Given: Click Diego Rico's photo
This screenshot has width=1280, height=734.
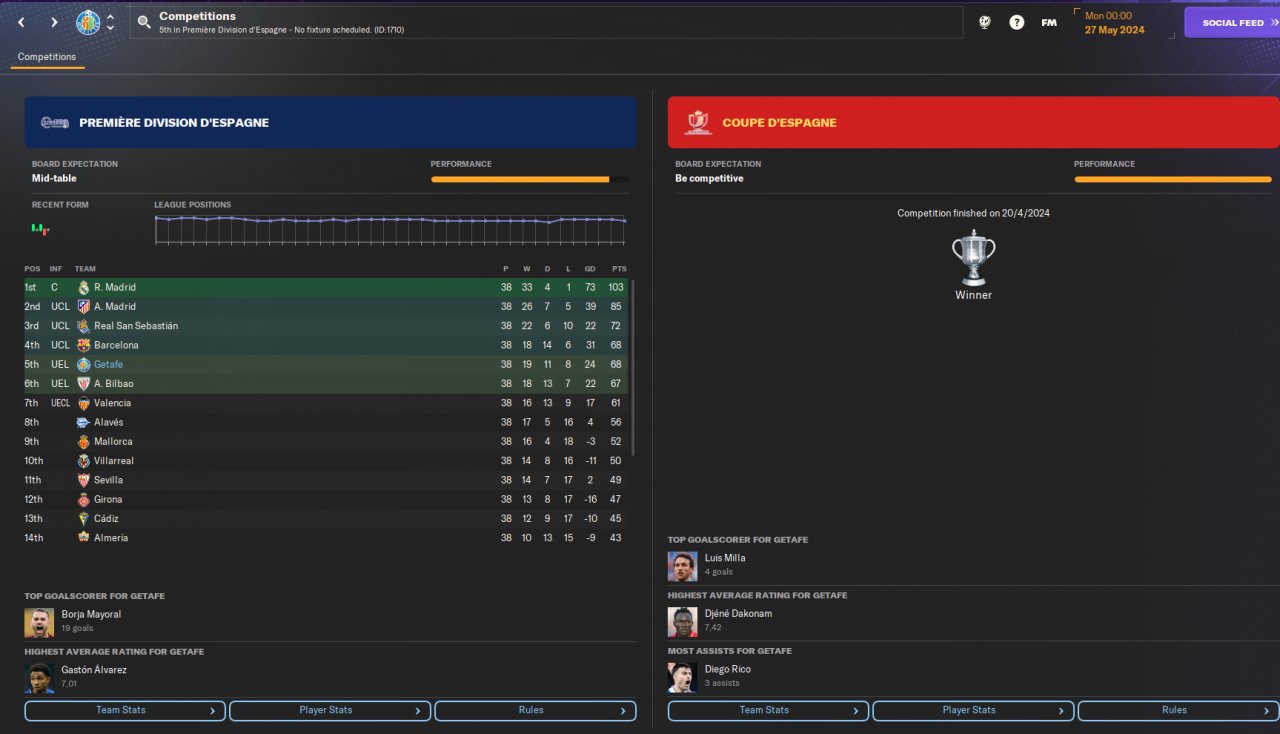Looking at the screenshot, I should tap(682, 677).
